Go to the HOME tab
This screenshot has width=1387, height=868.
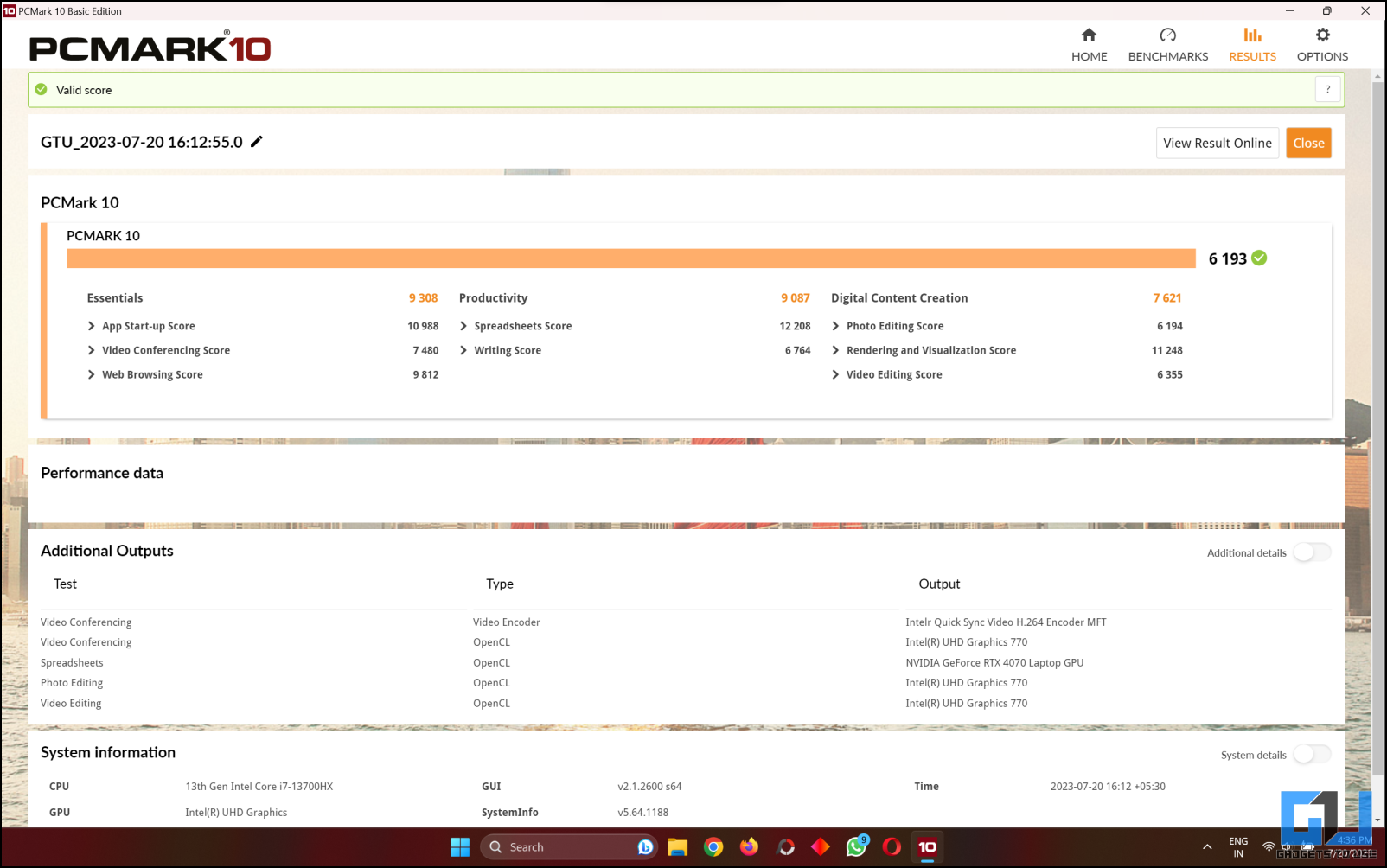click(x=1089, y=45)
